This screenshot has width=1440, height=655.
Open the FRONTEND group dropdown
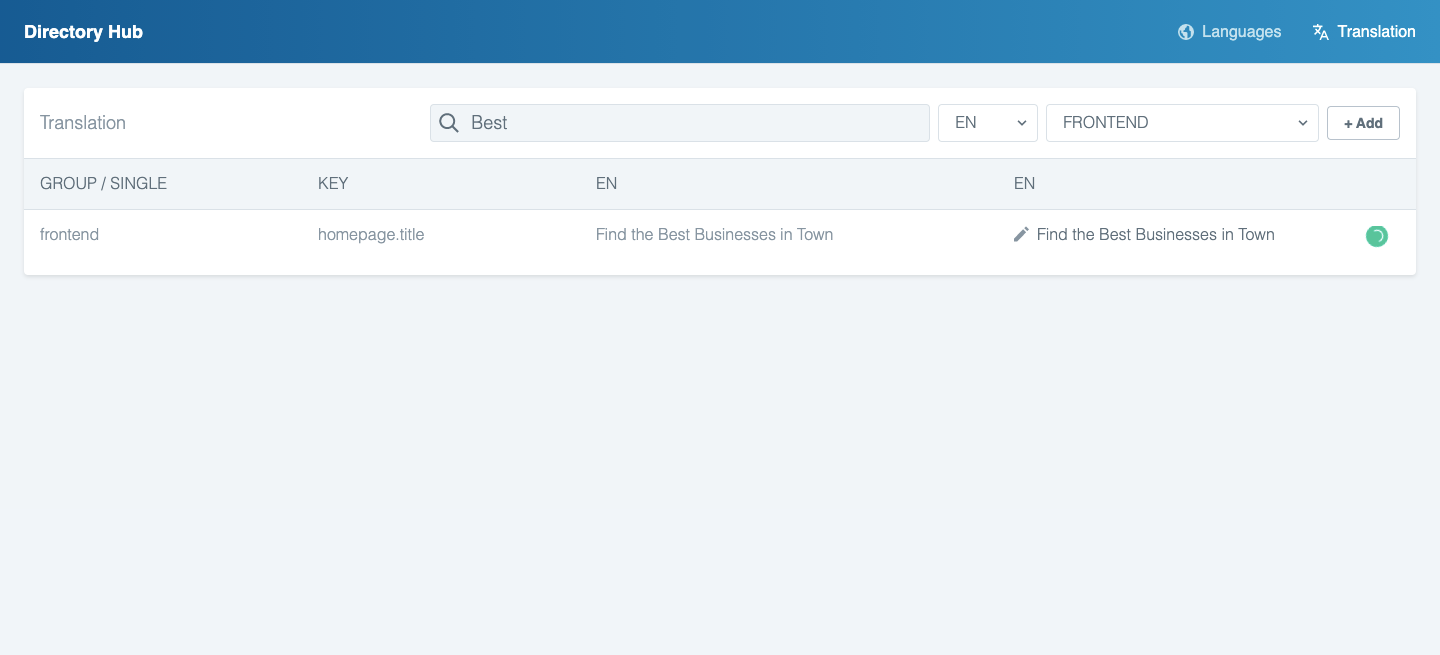tap(1182, 123)
